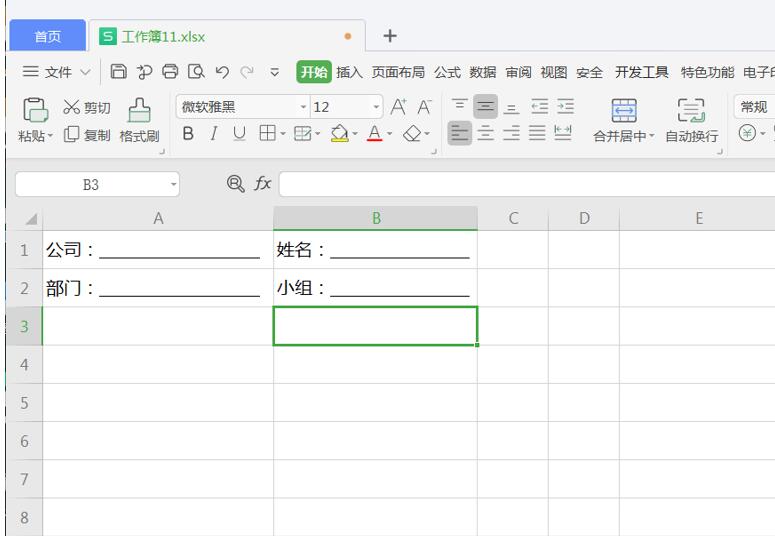The image size is (775, 536).
Task: Toggle Italic formatting
Action: [x=213, y=134]
